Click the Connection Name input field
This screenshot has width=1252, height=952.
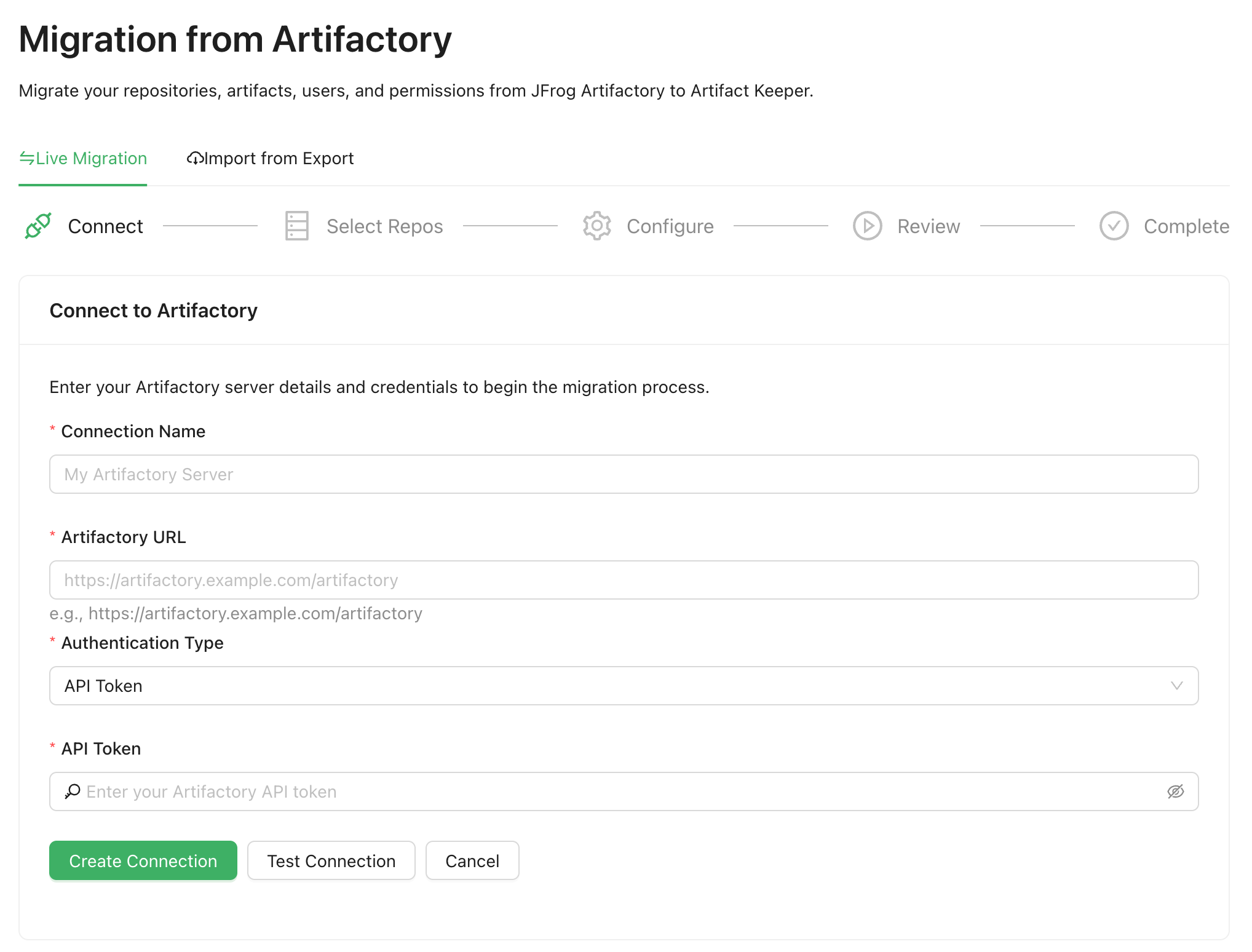point(624,474)
